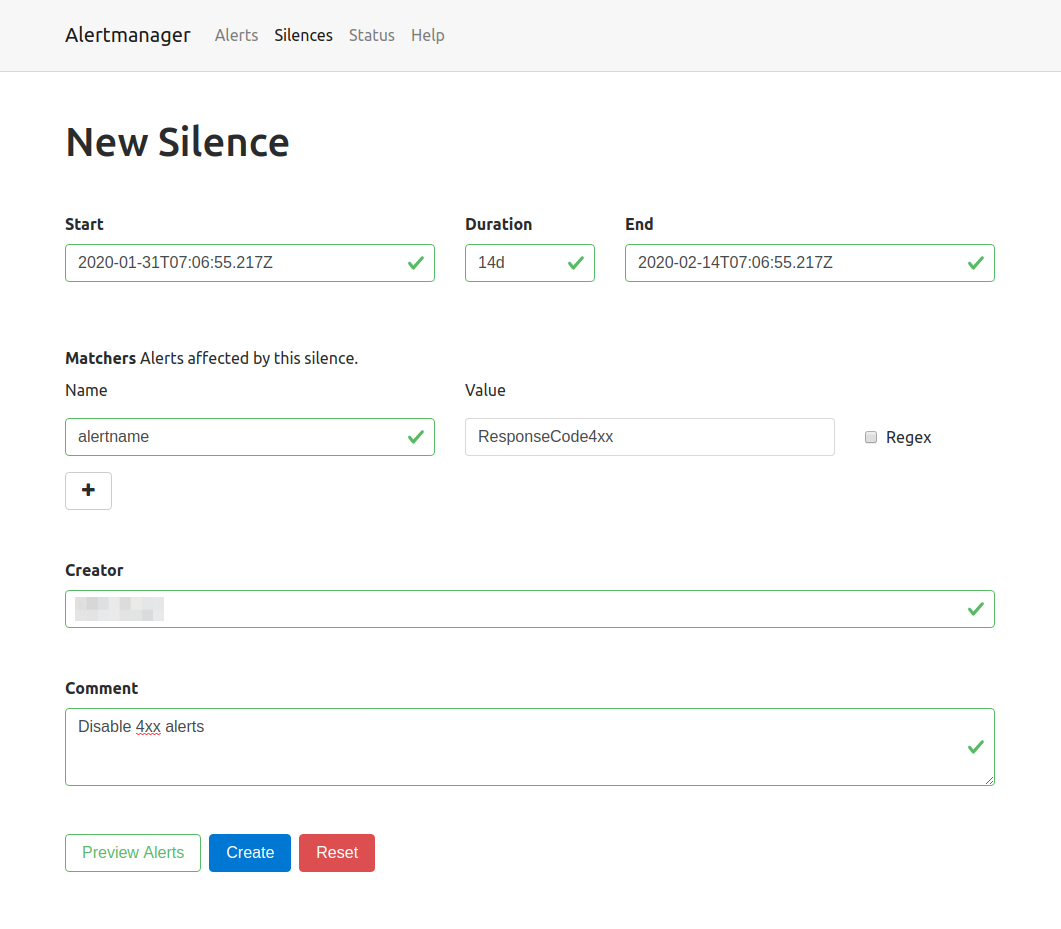1061x929 pixels.
Task: Click the plus icon to add another matcher
Action: tap(88, 491)
